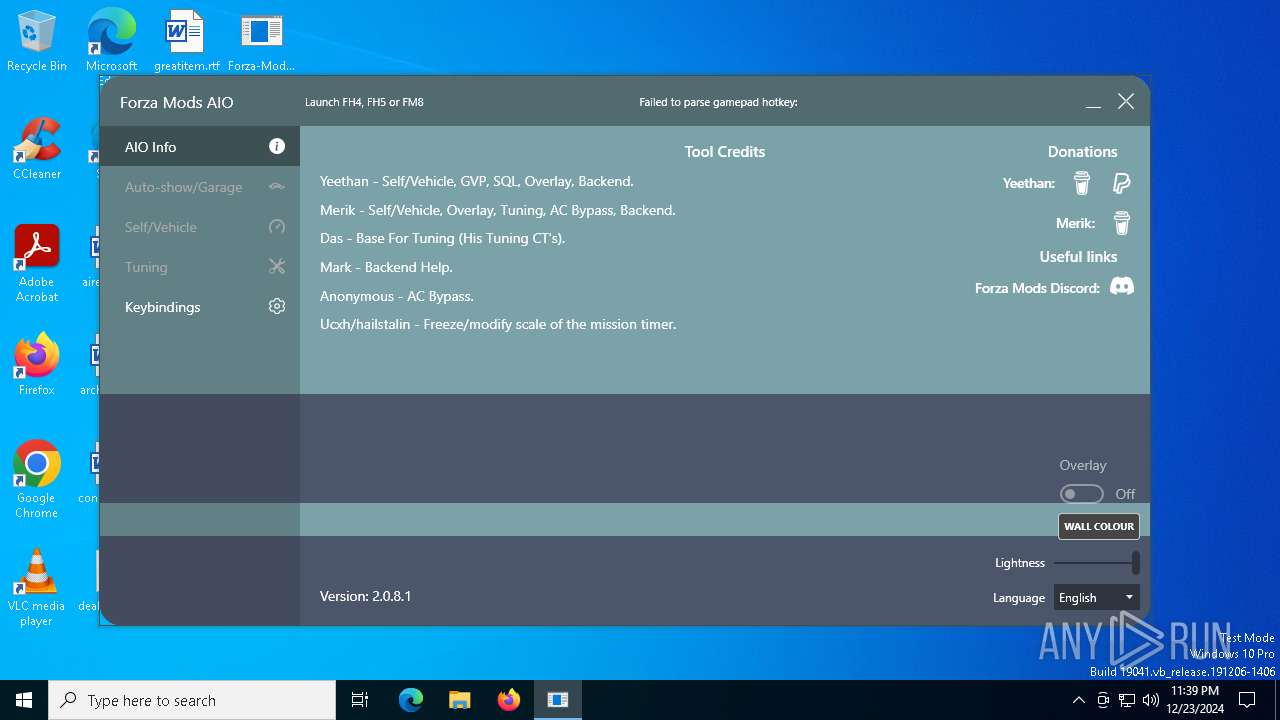Click the Version: 2.0.8.1 text
This screenshot has height=720, width=1280.
(x=365, y=596)
